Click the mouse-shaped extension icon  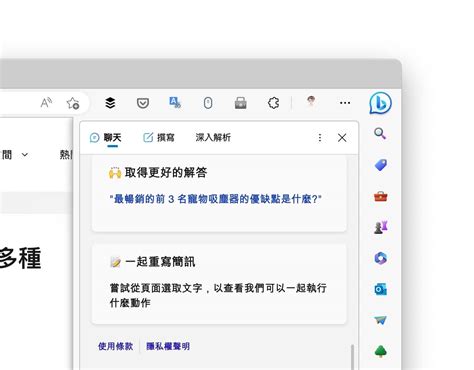pyautogui.click(x=208, y=103)
